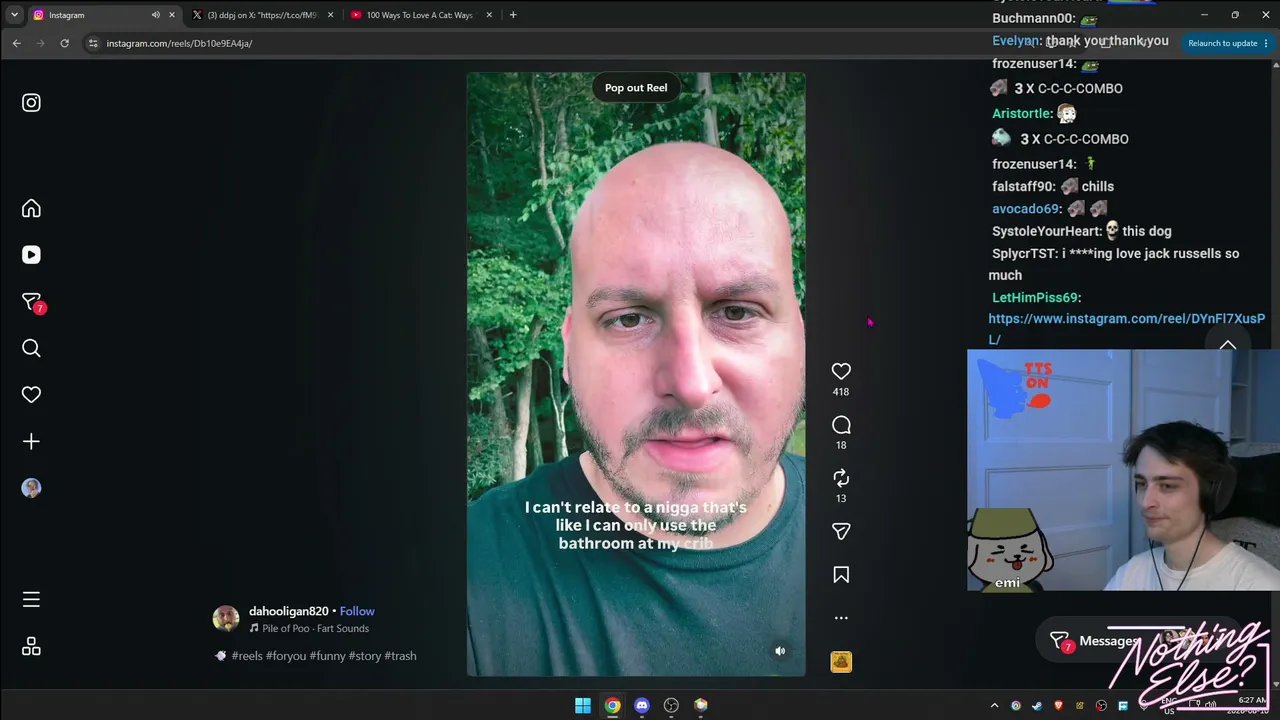Open the #foryou hashtag

(x=286, y=656)
